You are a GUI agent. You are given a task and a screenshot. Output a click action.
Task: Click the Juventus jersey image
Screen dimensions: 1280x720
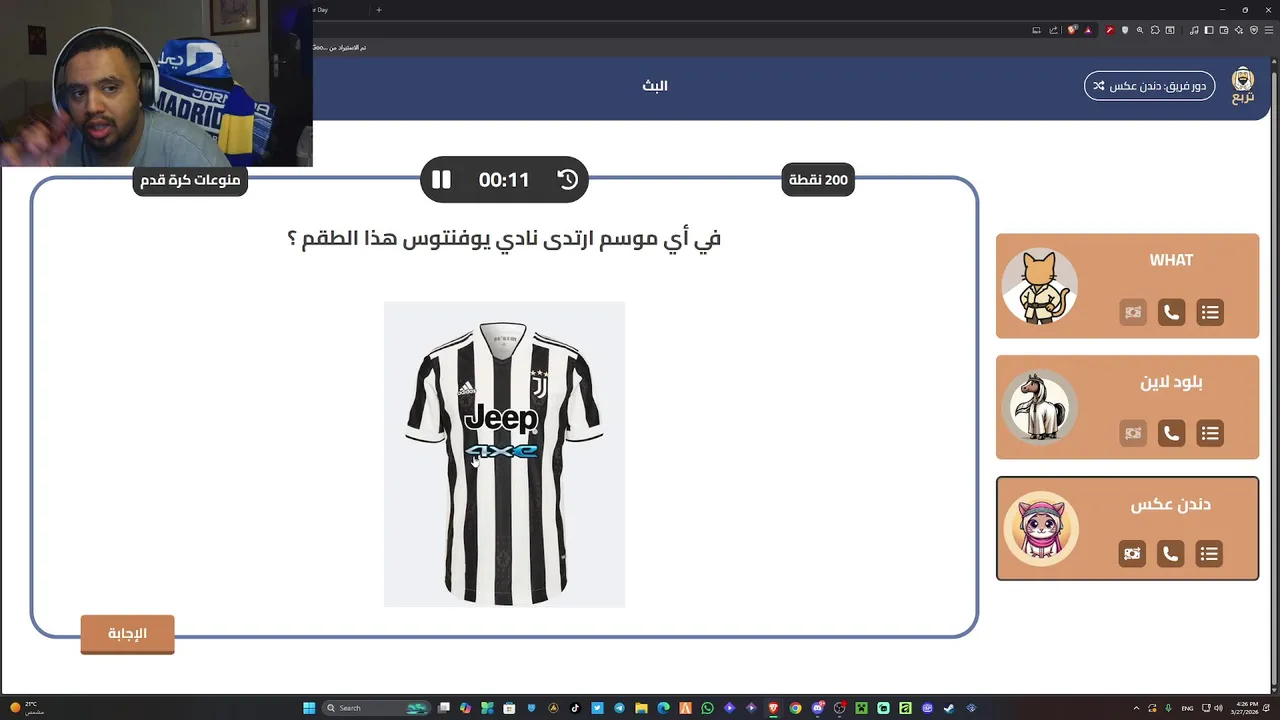tap(504, 454)
